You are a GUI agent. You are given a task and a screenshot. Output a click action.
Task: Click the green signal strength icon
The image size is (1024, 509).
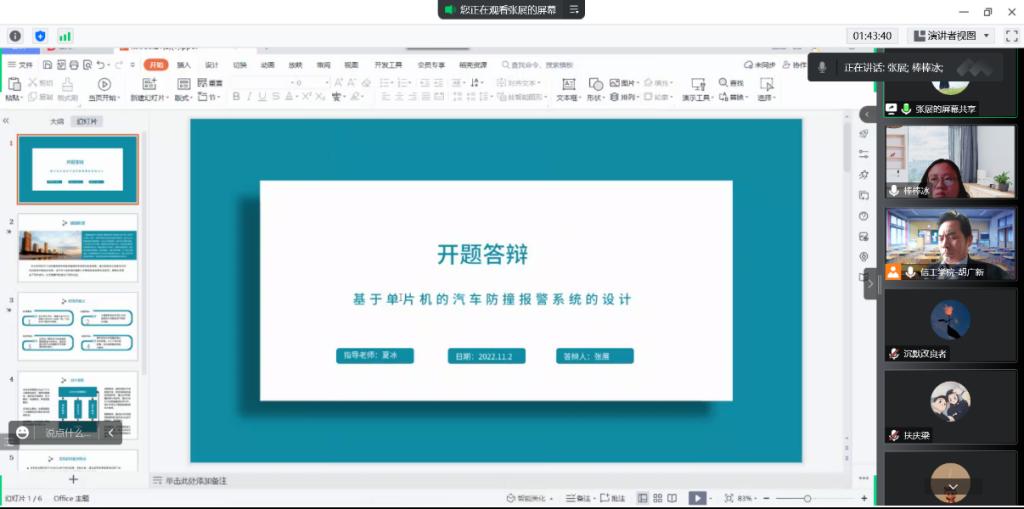coord(65,36)
